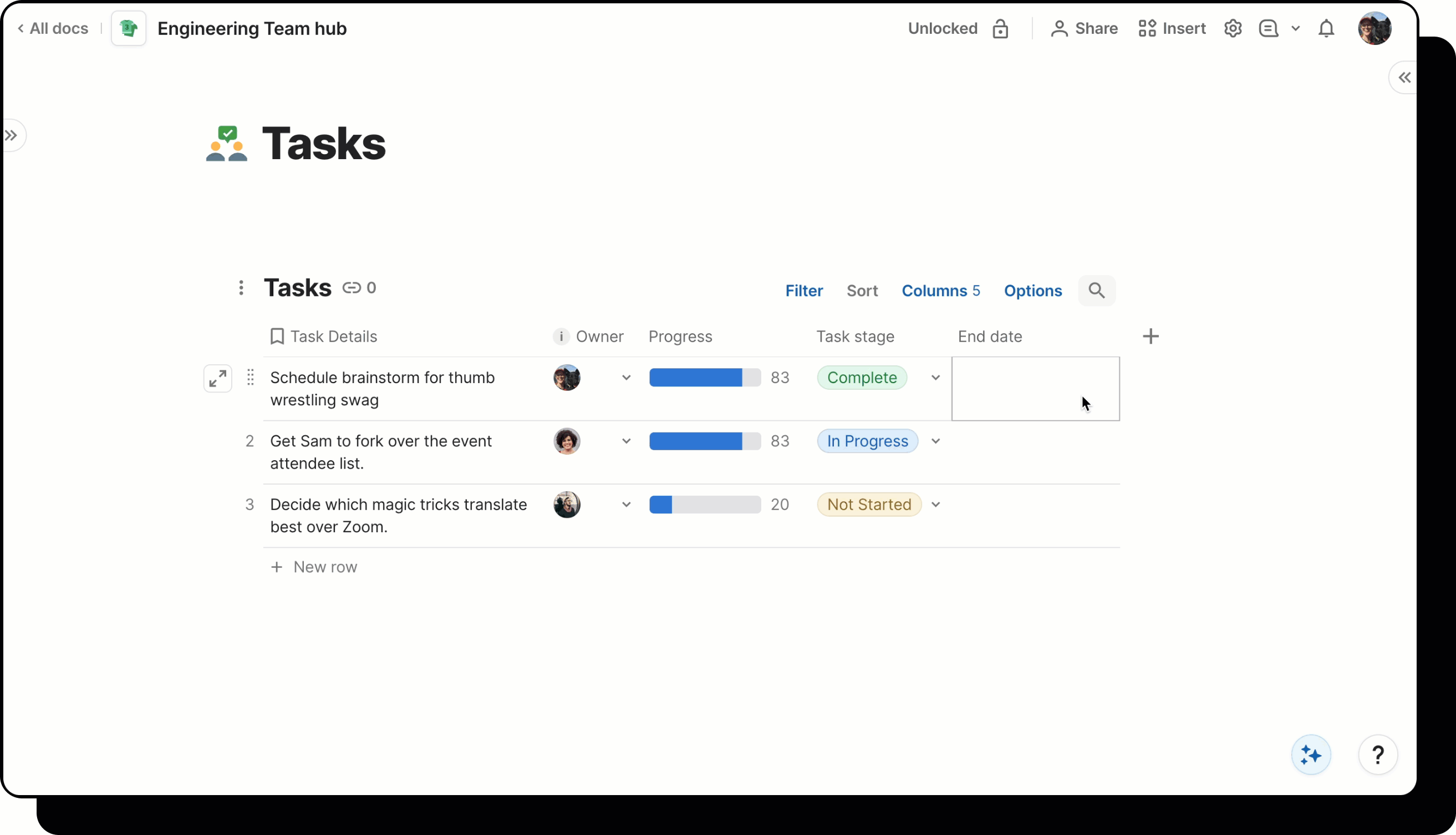Click the Tasks table three-dot menu

click(241, 288)
